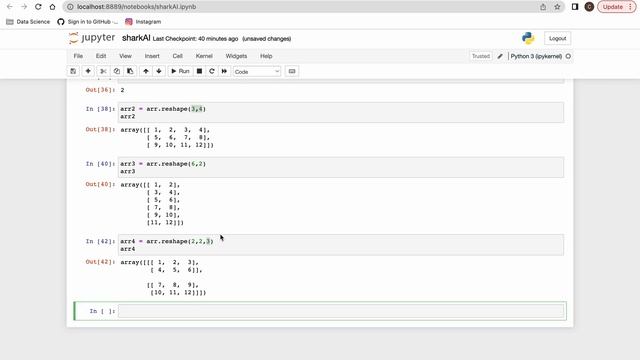The height and width of the screenshot is (360, 640).
Task: Click the Python logo icon
Action: 528,38
